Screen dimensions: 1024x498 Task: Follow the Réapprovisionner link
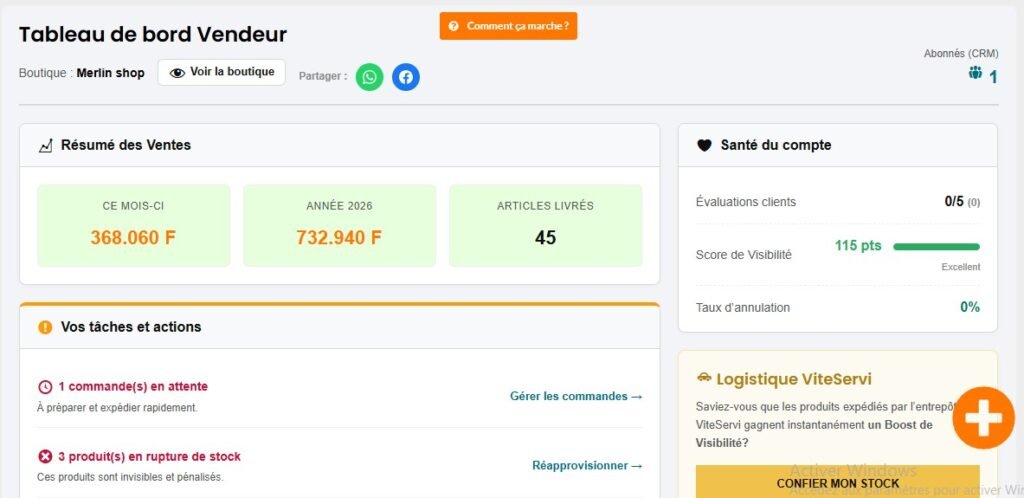click(x=587, y=465)
